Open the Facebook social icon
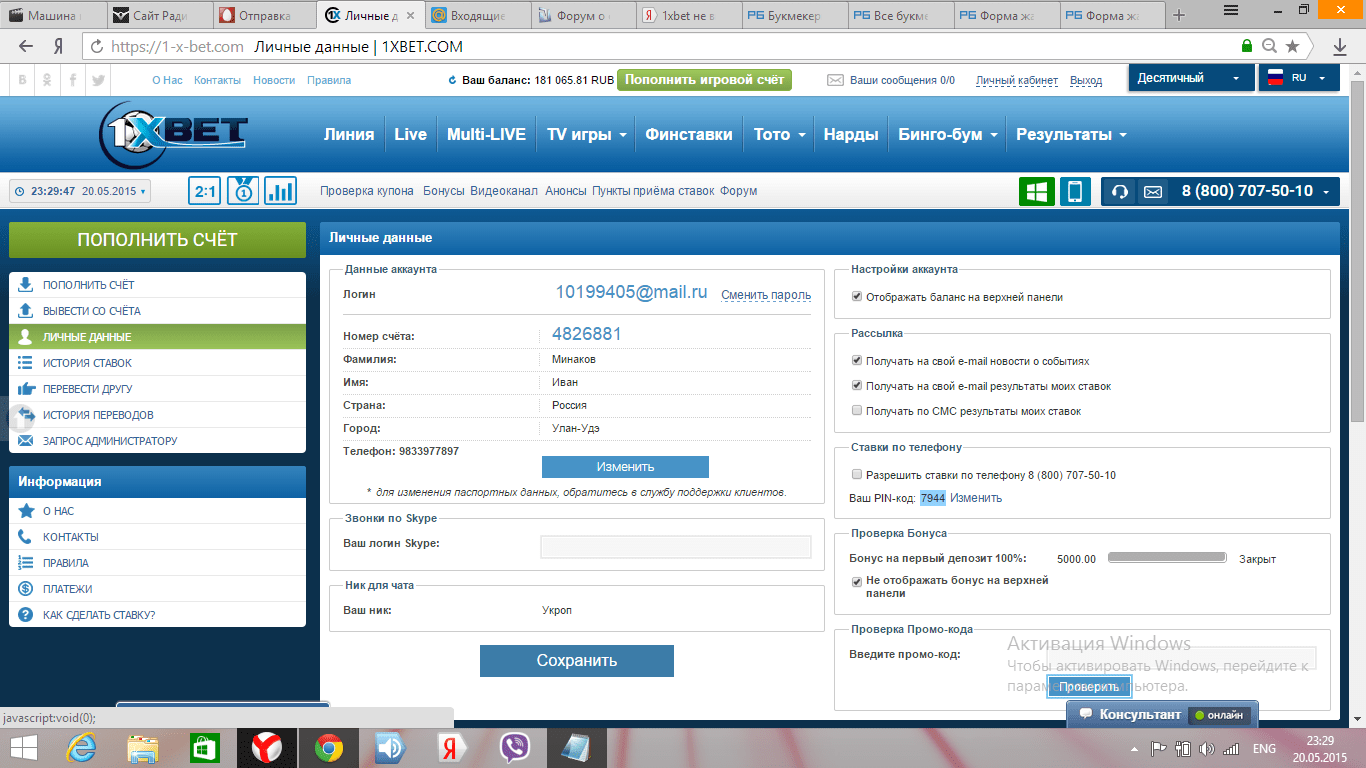Image resolution: width=1366 pixels, height=768 pixels. (x=72, y=80)
